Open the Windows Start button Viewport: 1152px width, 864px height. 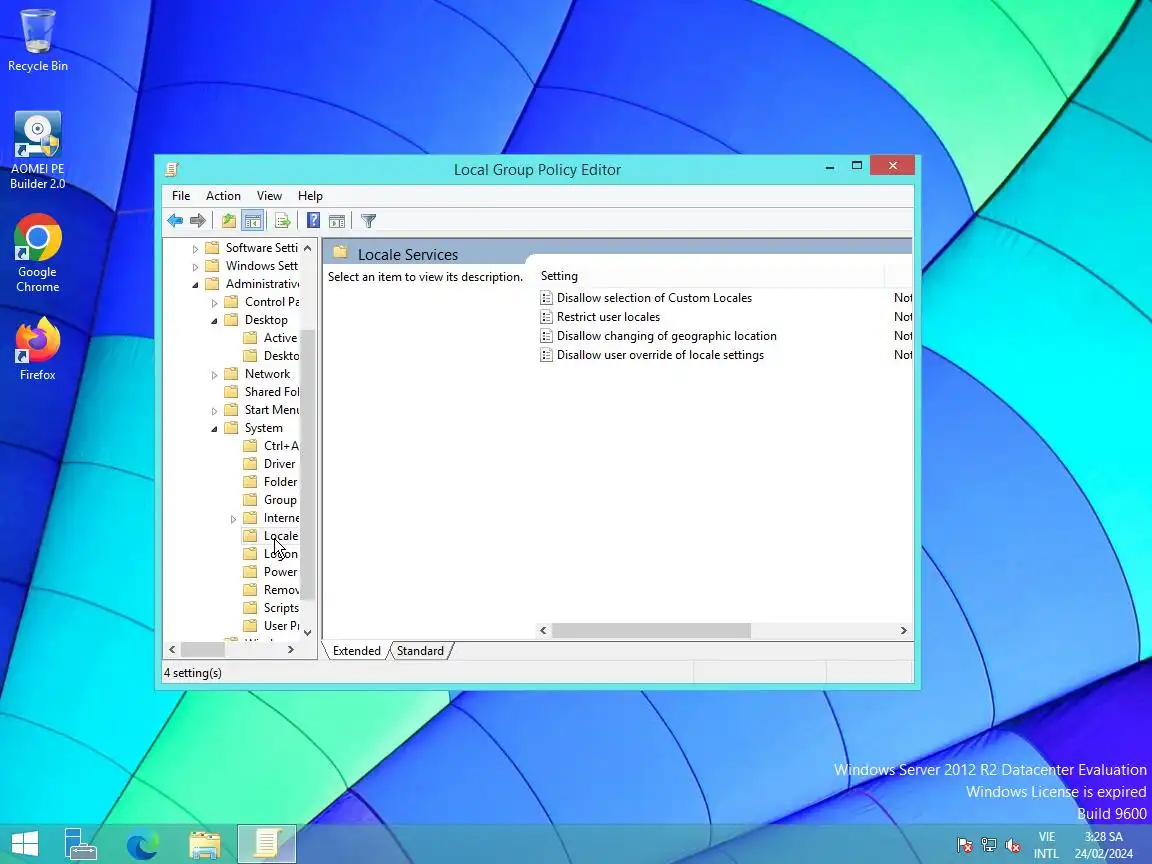click(x=25, y=844)
